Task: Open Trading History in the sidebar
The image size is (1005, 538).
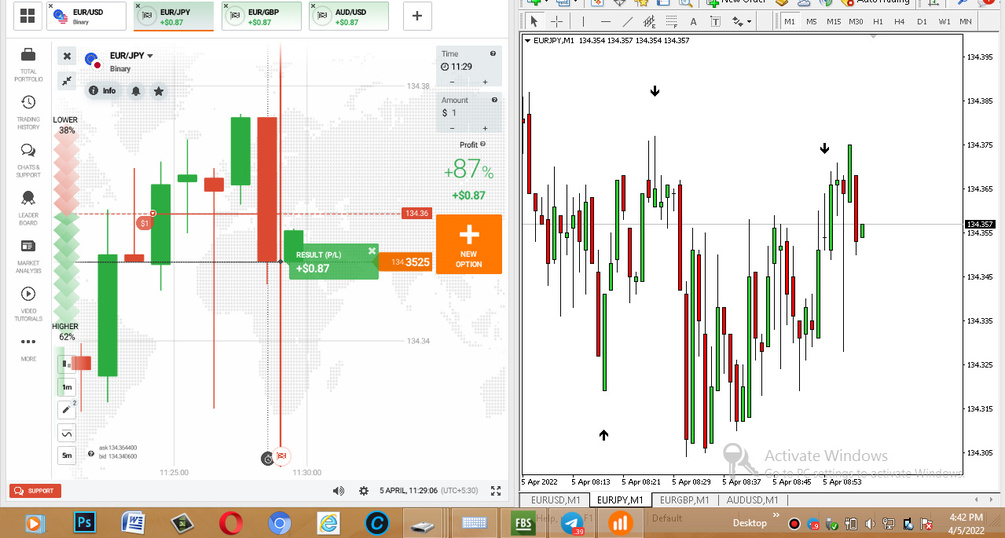Action: 28,112
